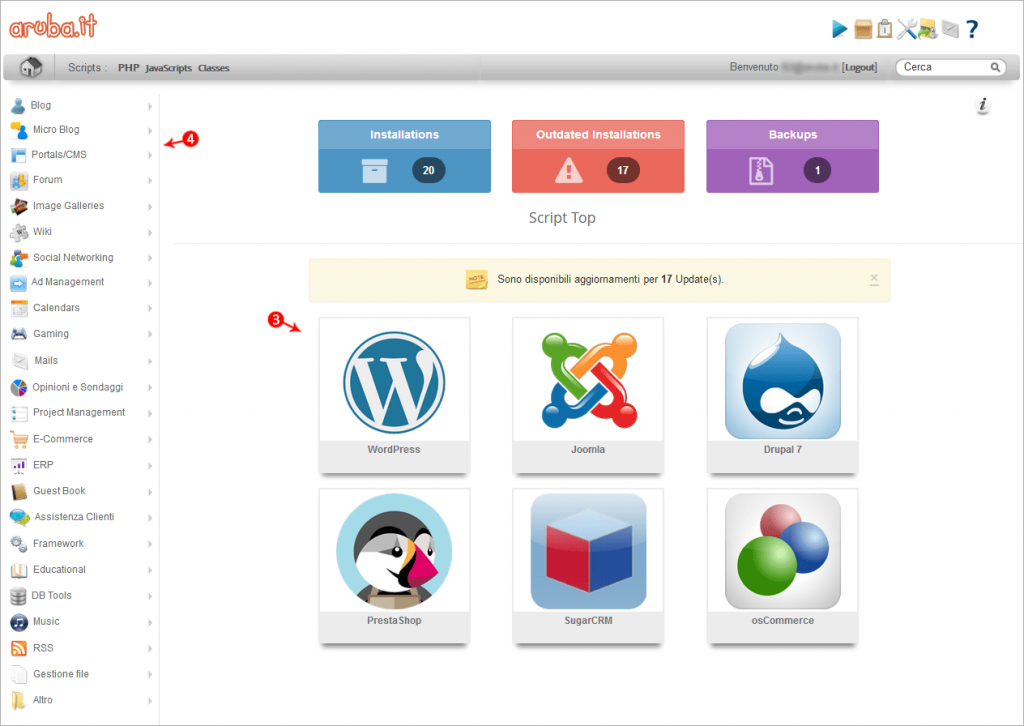Click the Blog category icon
1024x726 pixels.
coord(18,105)
